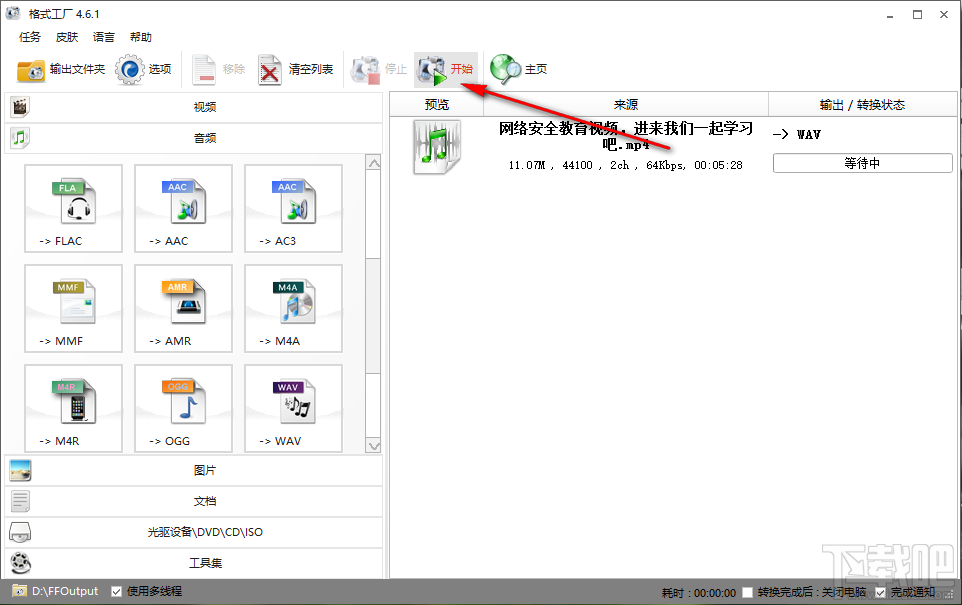Click the 等待中 progress status bar
The image size is (962, 605).
862,163
